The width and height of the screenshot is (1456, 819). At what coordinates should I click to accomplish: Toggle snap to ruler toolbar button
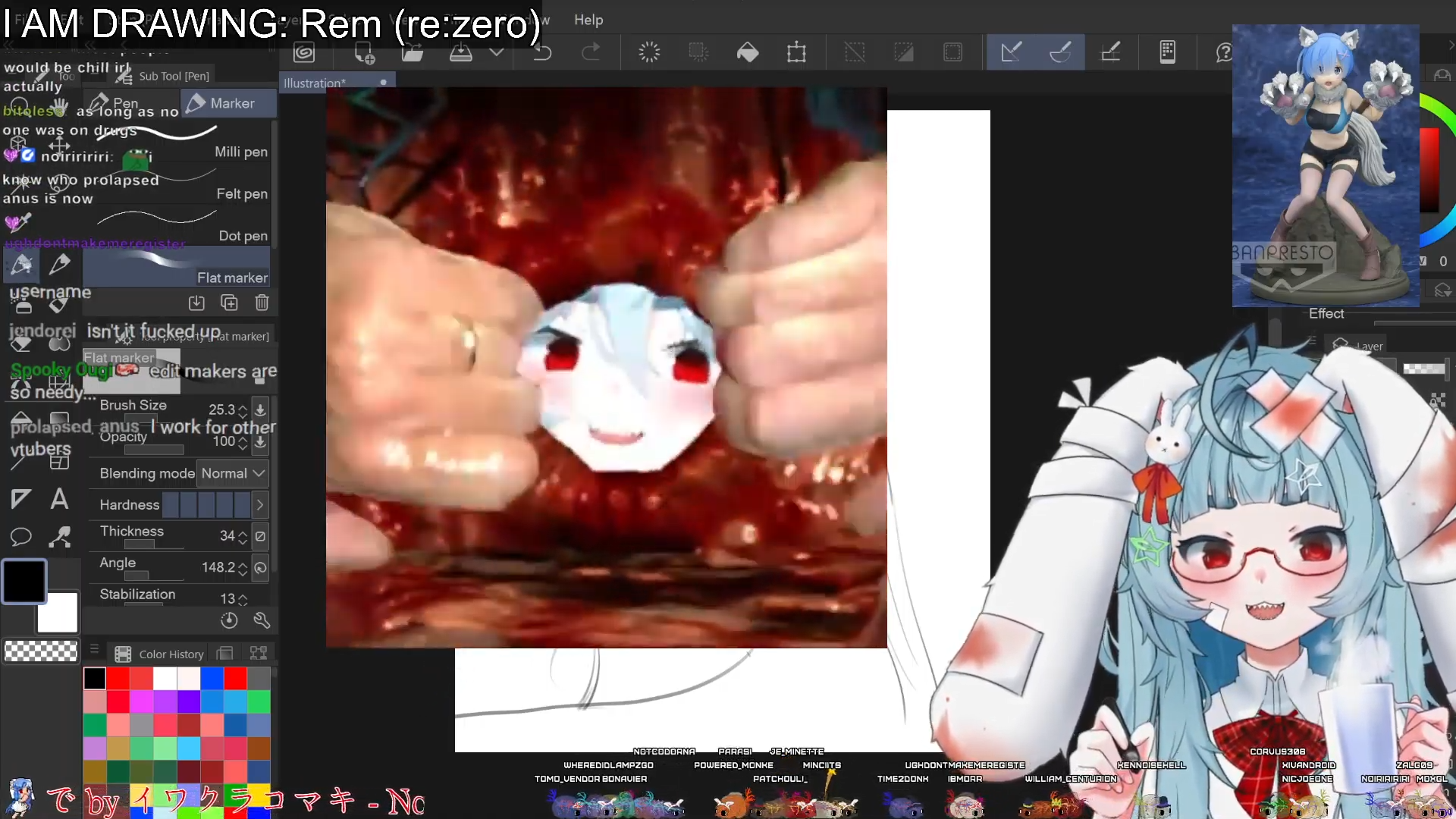point(1011,53)
